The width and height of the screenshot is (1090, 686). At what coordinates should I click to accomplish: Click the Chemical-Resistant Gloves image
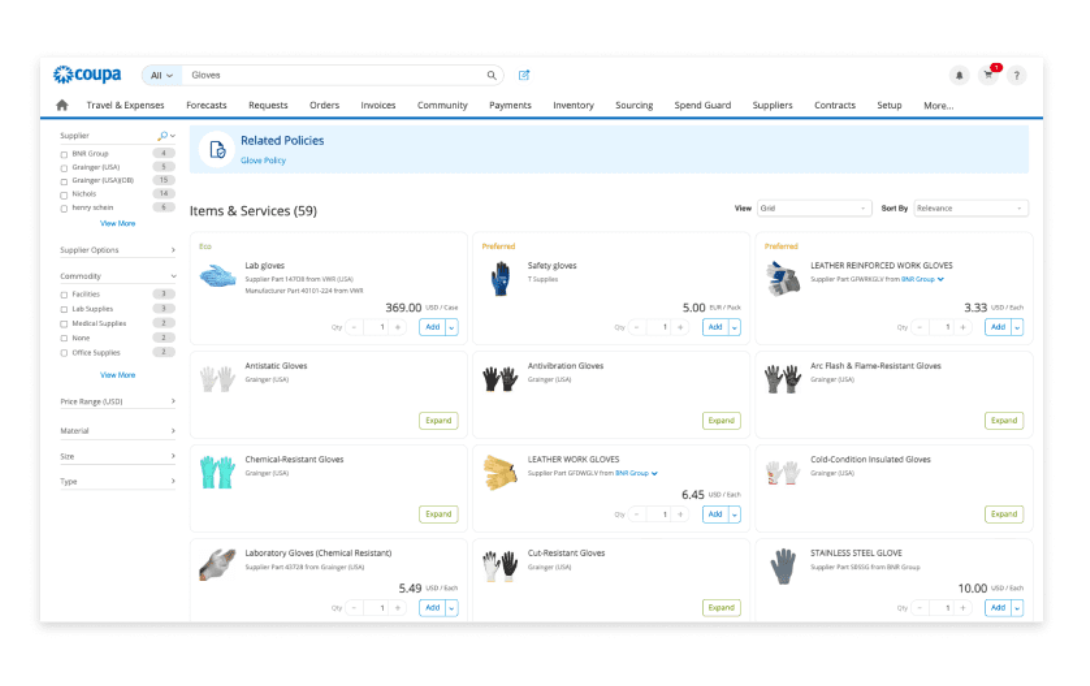(x=218, y=472)
